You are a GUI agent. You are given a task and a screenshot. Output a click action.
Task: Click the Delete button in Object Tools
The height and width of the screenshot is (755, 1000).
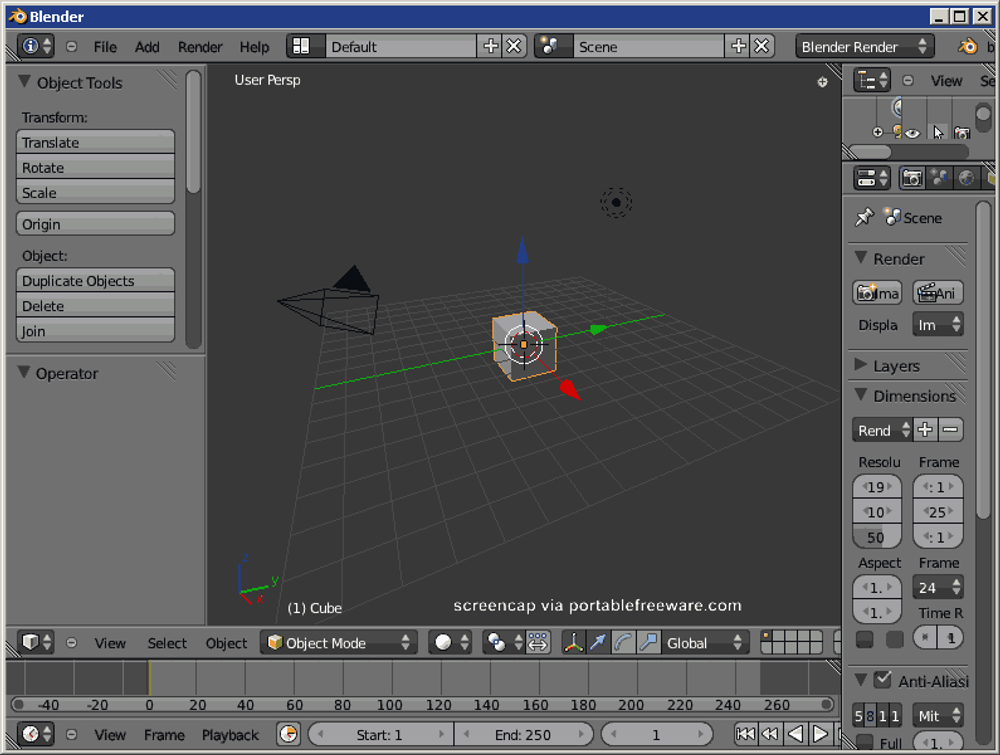[x=96, y=305]
